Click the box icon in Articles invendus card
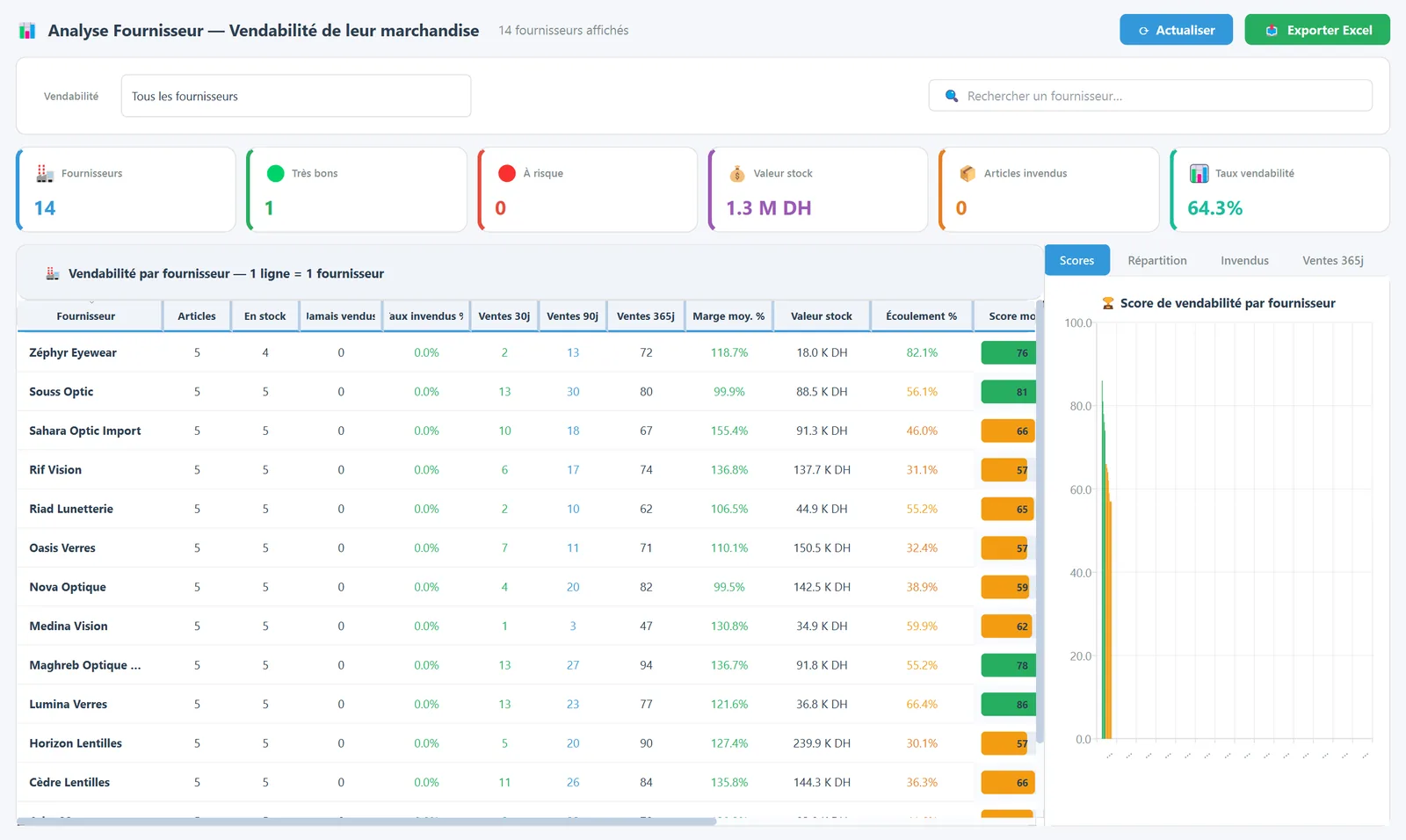 click(x=968, y=173)
